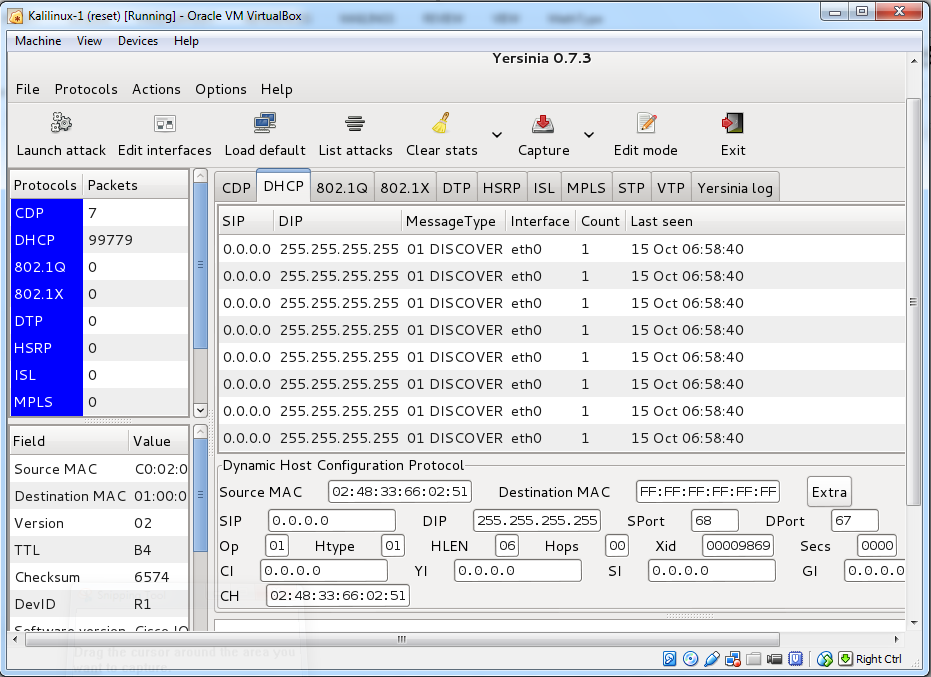The height and width of the screenshot is (677, 931).
Task: Switch to the 802.1X tab
Action: click(405, 188)
